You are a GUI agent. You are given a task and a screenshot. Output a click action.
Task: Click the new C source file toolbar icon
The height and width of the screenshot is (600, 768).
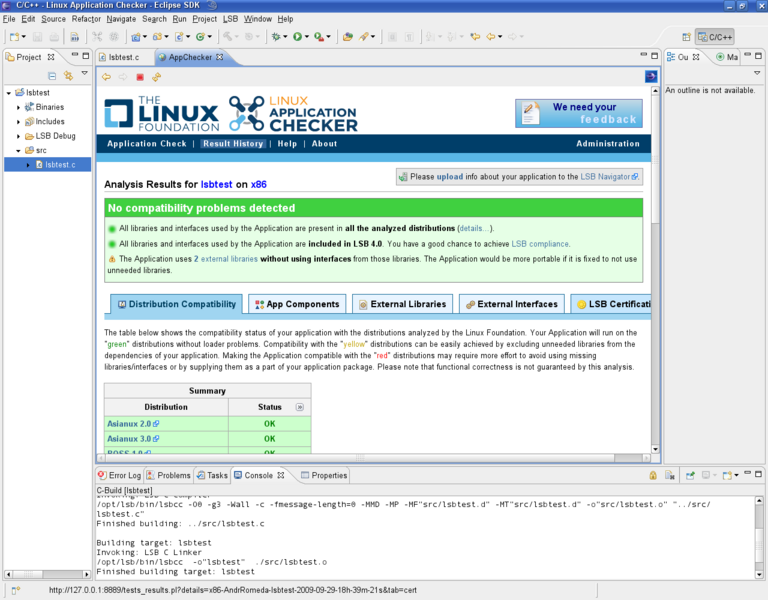pyautogui.click(x=179, y=37)
